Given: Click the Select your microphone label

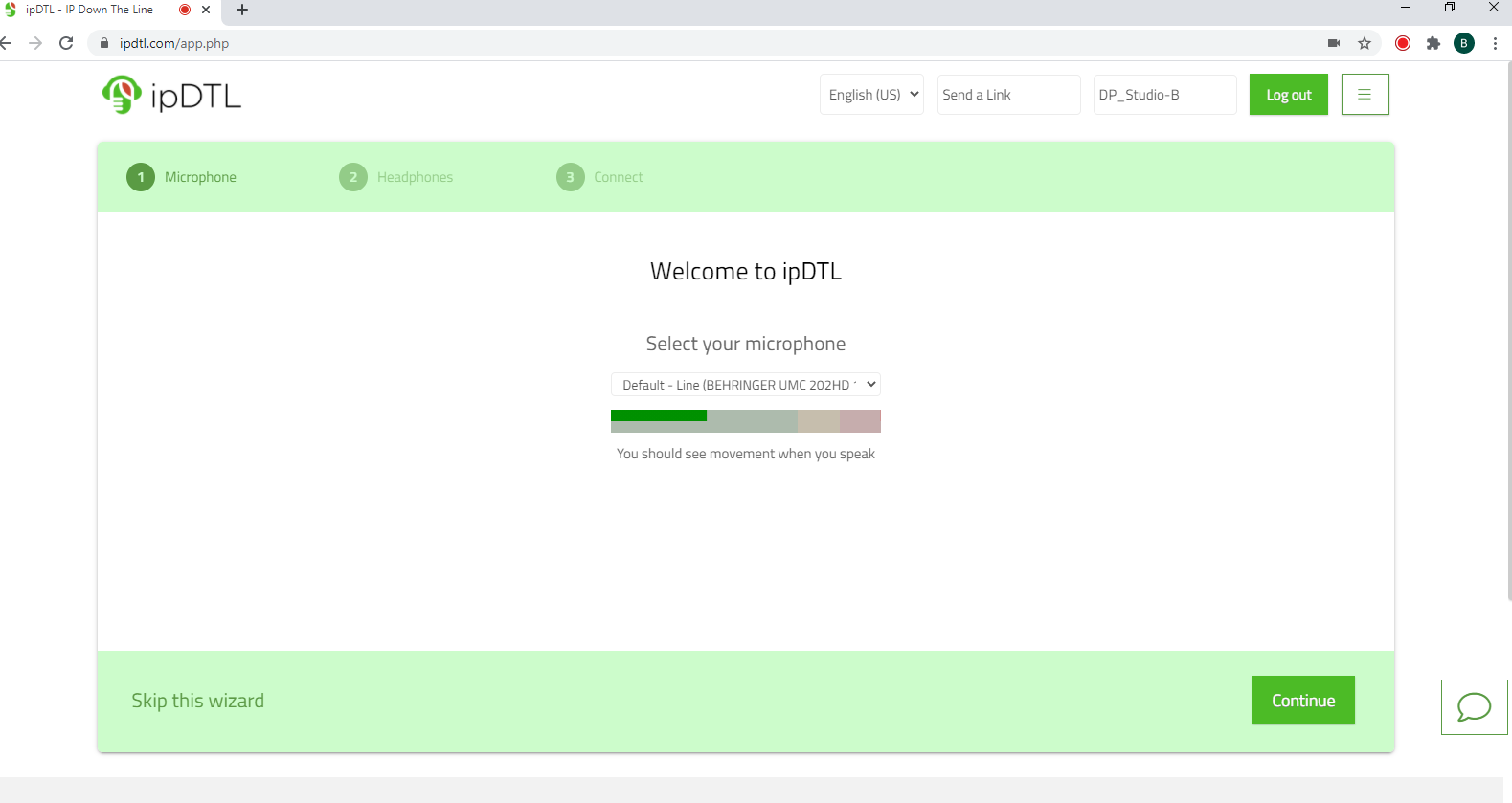Looking at the screenshot, I should coord(746,344).
